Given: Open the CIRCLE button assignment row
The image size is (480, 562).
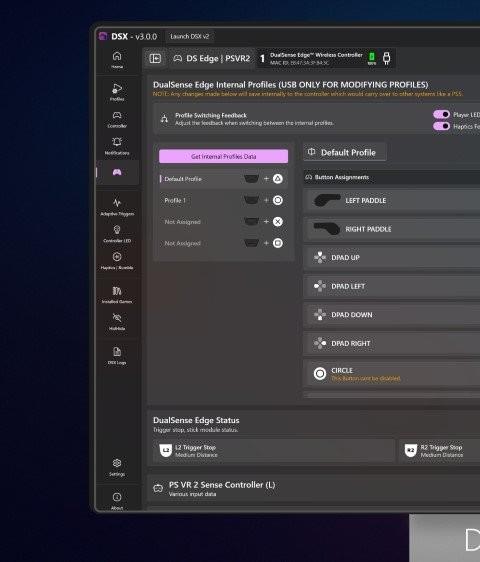Looking at the screenshot, I should tap(392, 373).
